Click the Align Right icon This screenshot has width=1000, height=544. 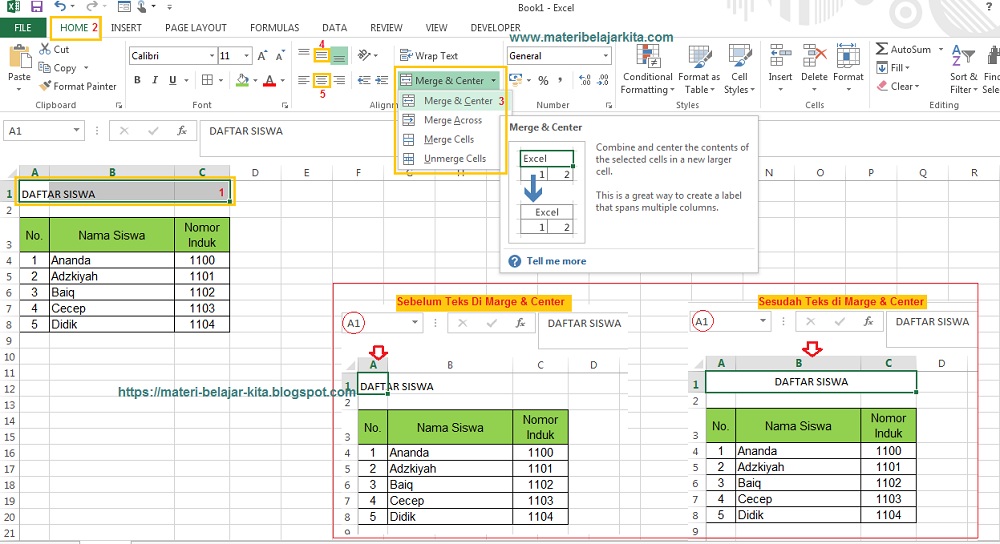(x=339, y=80)
